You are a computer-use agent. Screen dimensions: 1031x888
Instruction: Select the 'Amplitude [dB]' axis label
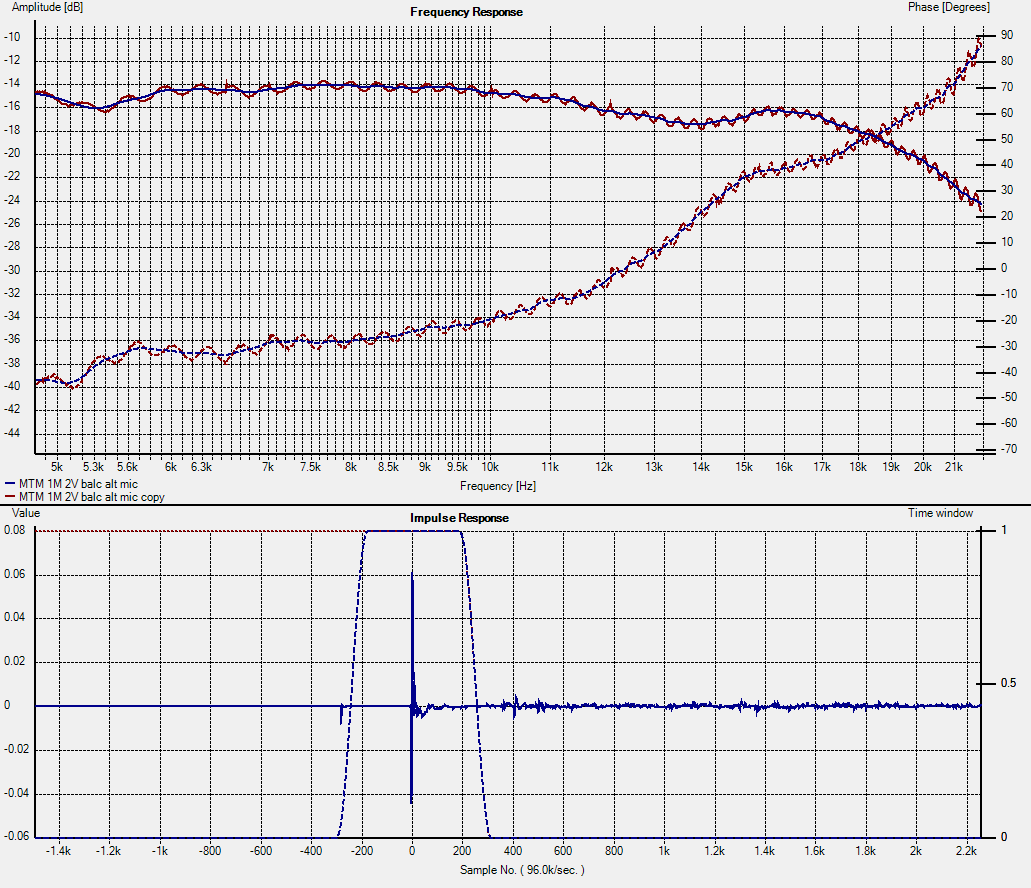click(x=47, y=7)
